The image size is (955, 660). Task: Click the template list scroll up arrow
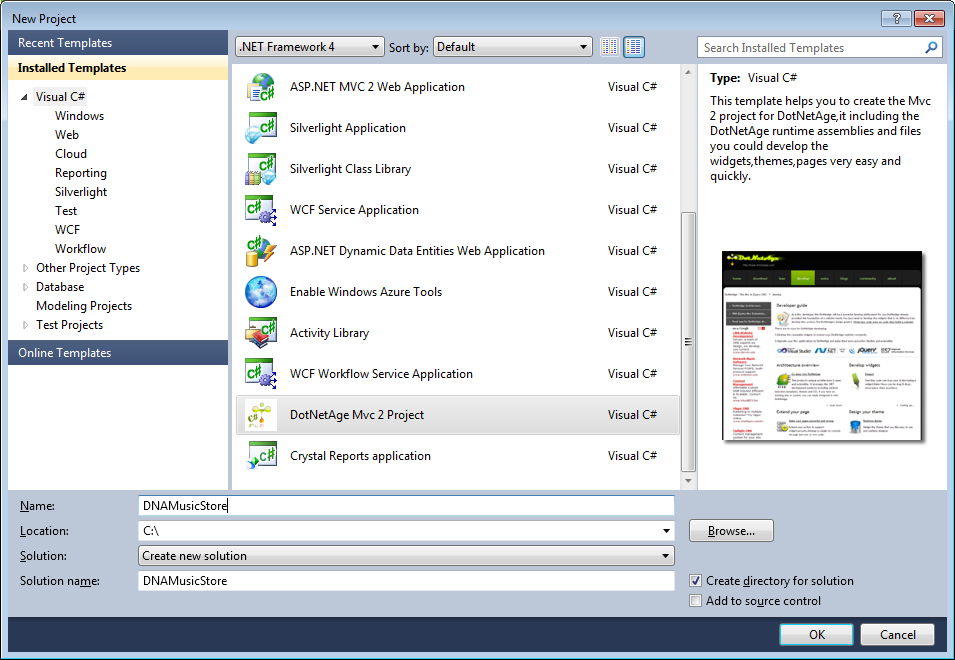688,72
